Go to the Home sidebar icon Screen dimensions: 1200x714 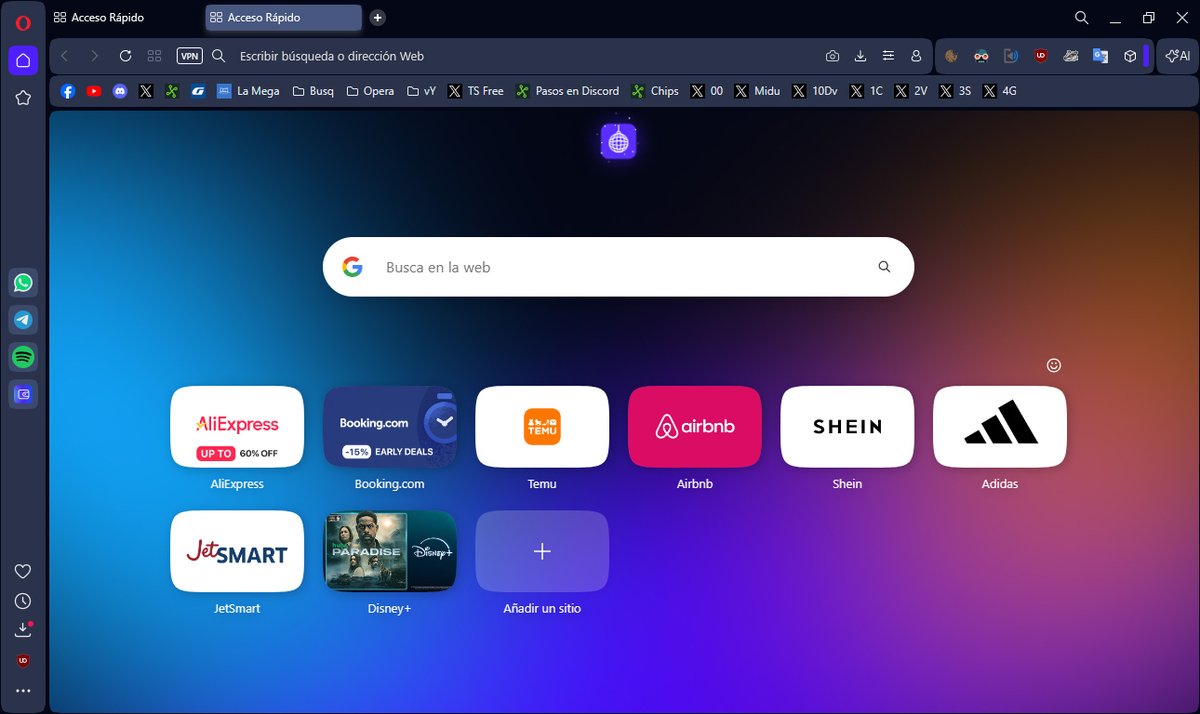(23, 61)
